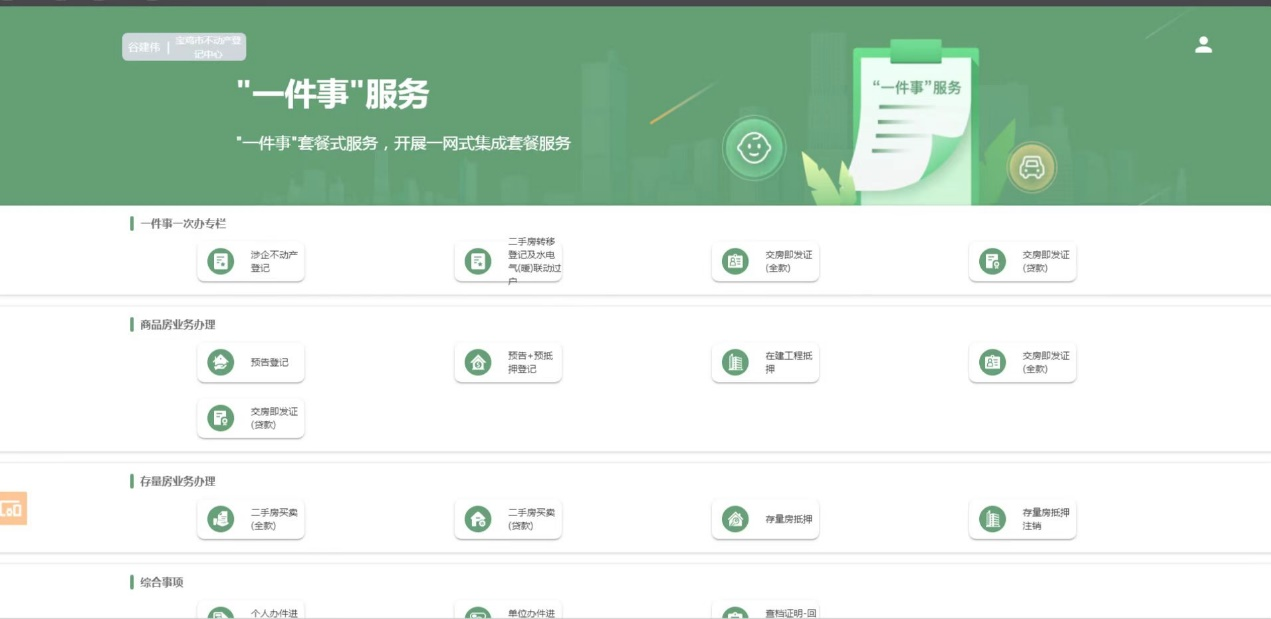Viewport: 1271px width, 619px height.
Task: Click the orange floating widget on left edge
Action: [x=13, y=509]
